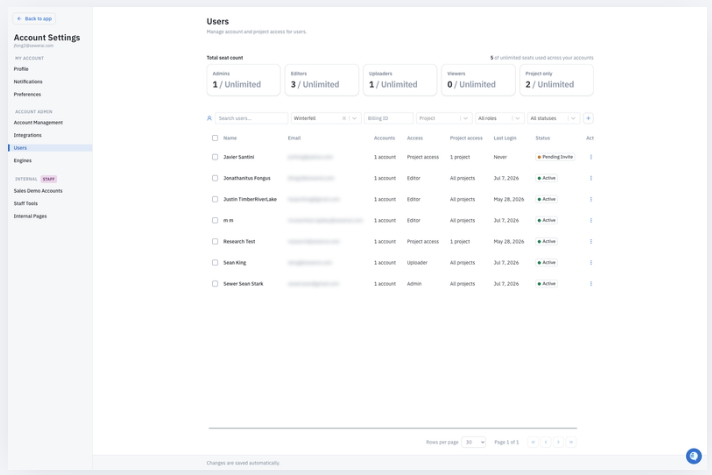Viewport: 712px width, 475px height.
Task: Click the Billing ID input field
Action: pyautogui.click(x=389, y=118)
